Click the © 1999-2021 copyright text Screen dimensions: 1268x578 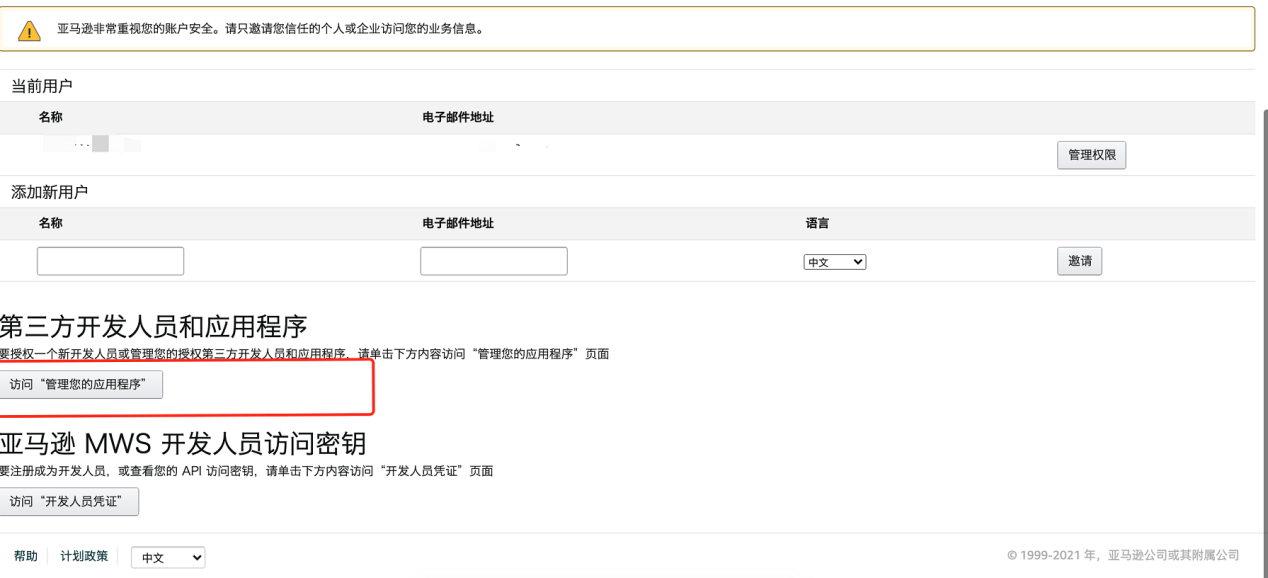click(1124, 556)
